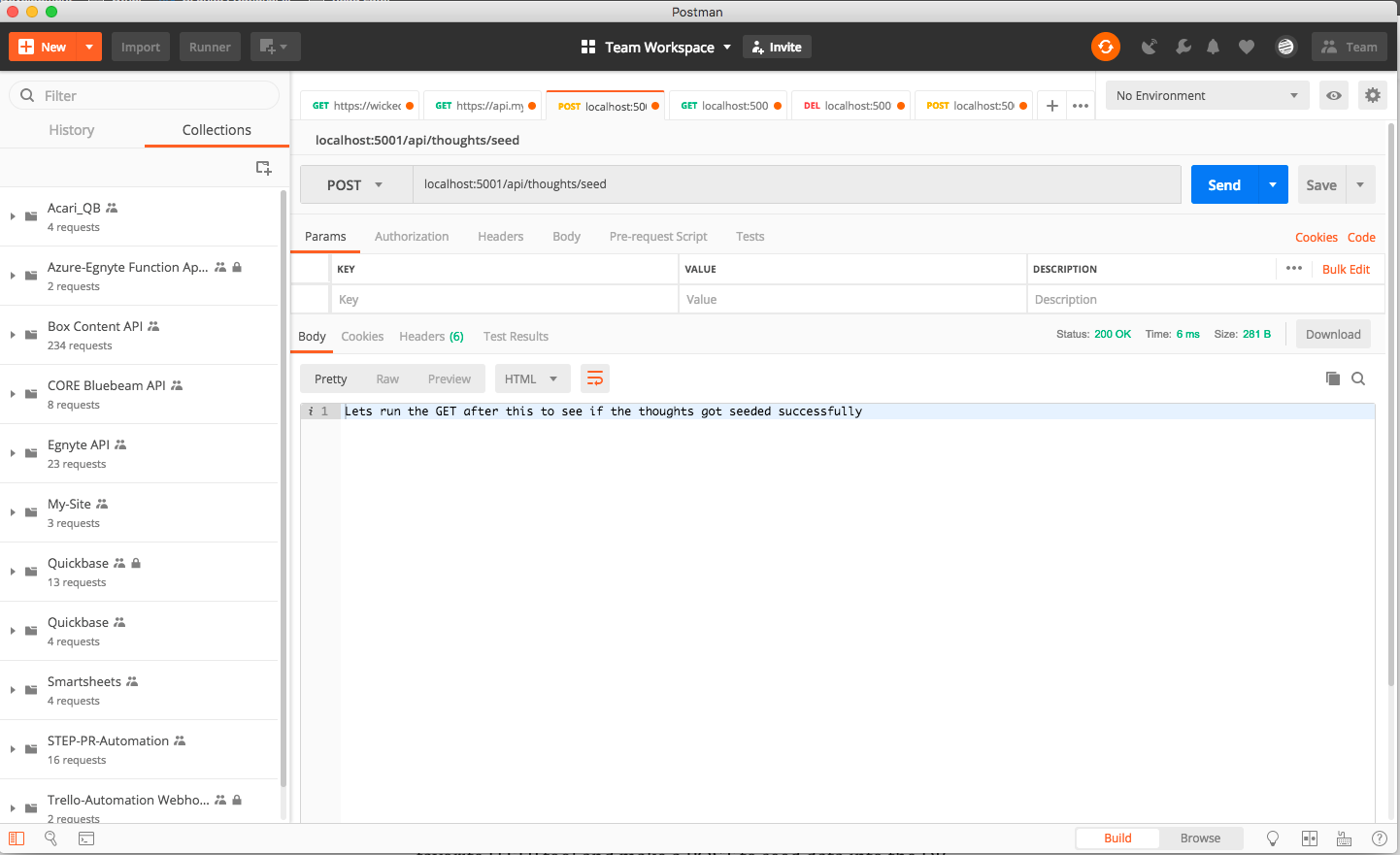Click the params Key input cell
The height and width of the screenshot is (855, 1400).
pos(504,299)
